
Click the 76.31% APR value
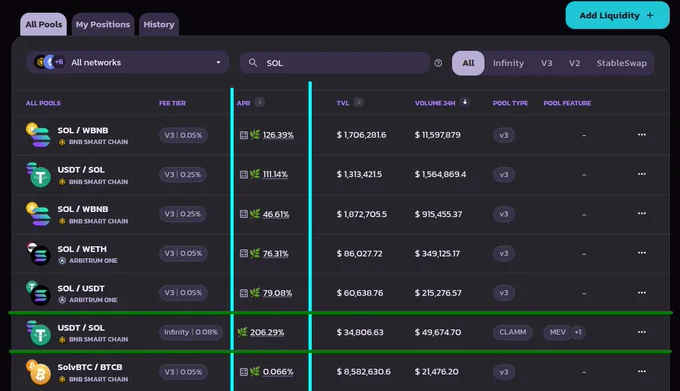coord(275,254)
